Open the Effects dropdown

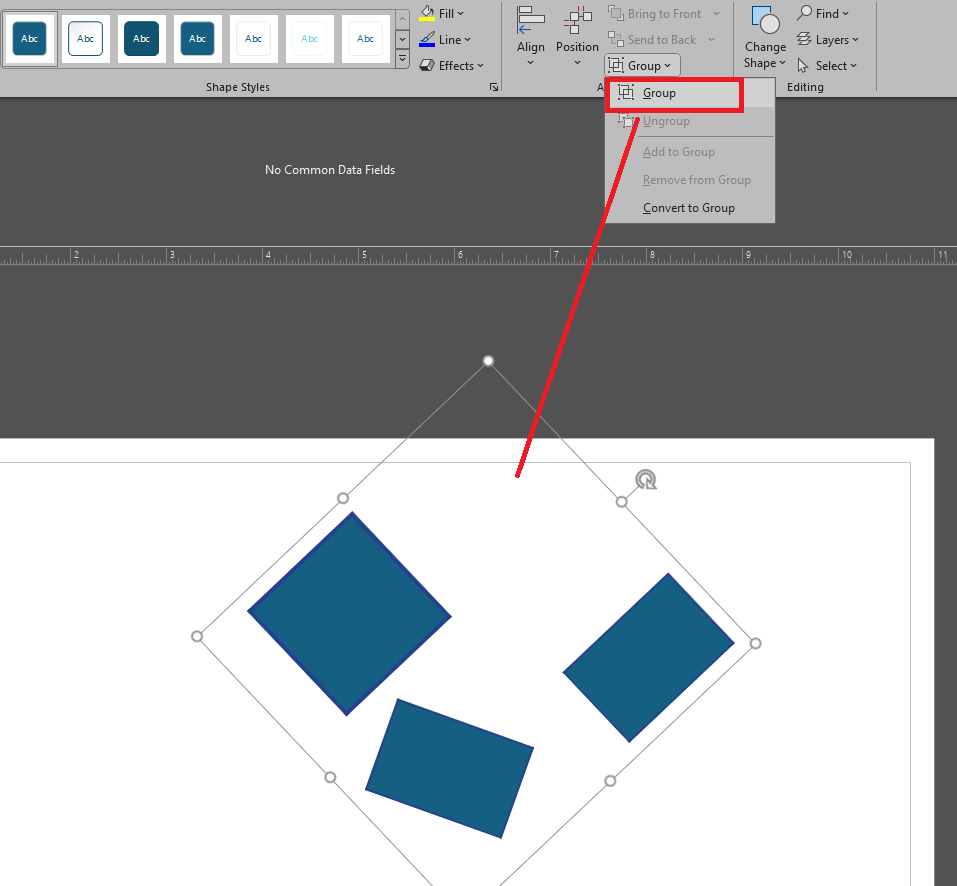(x=452, y=65)
